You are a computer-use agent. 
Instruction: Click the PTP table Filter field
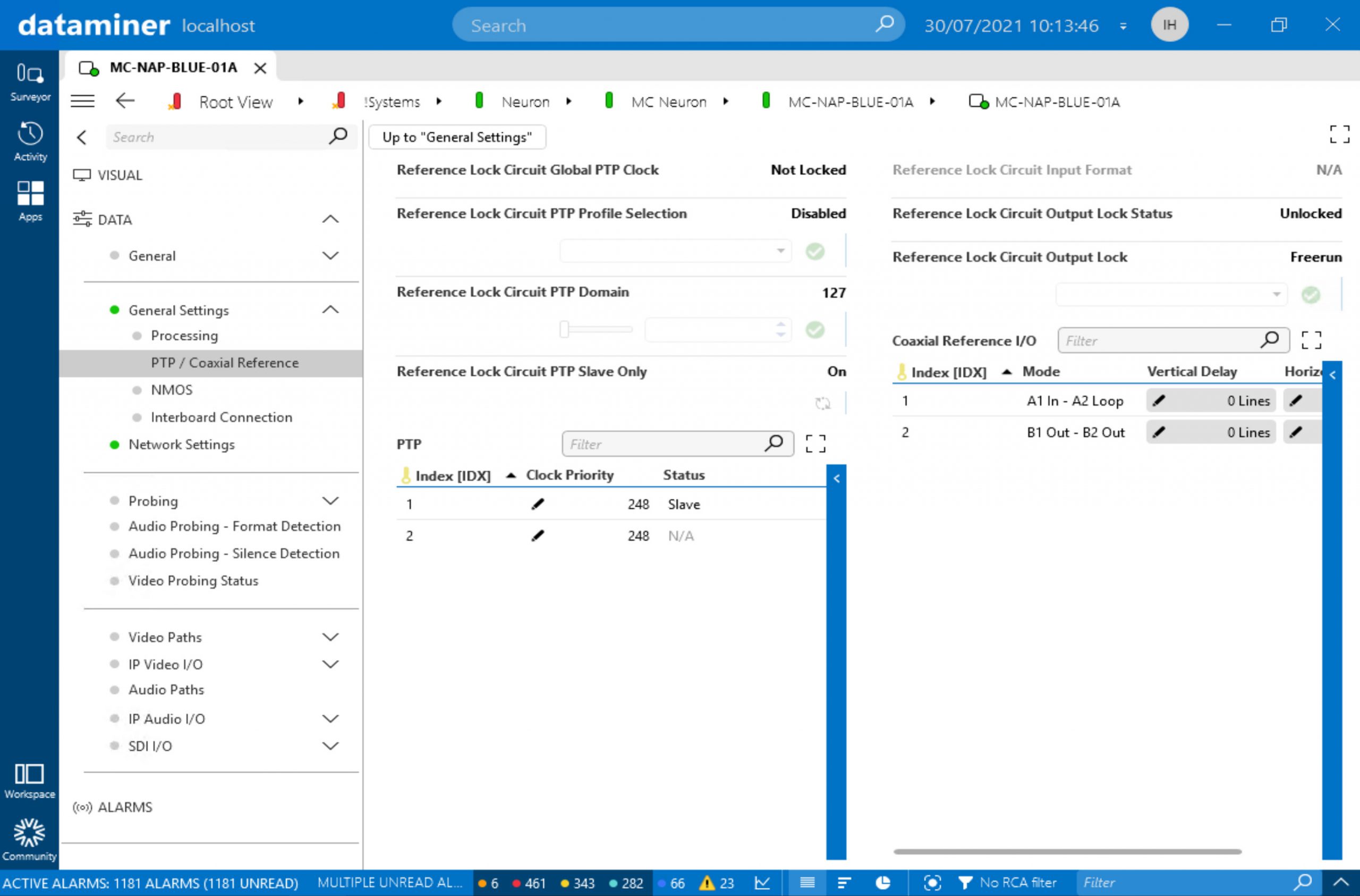(678, 443)
